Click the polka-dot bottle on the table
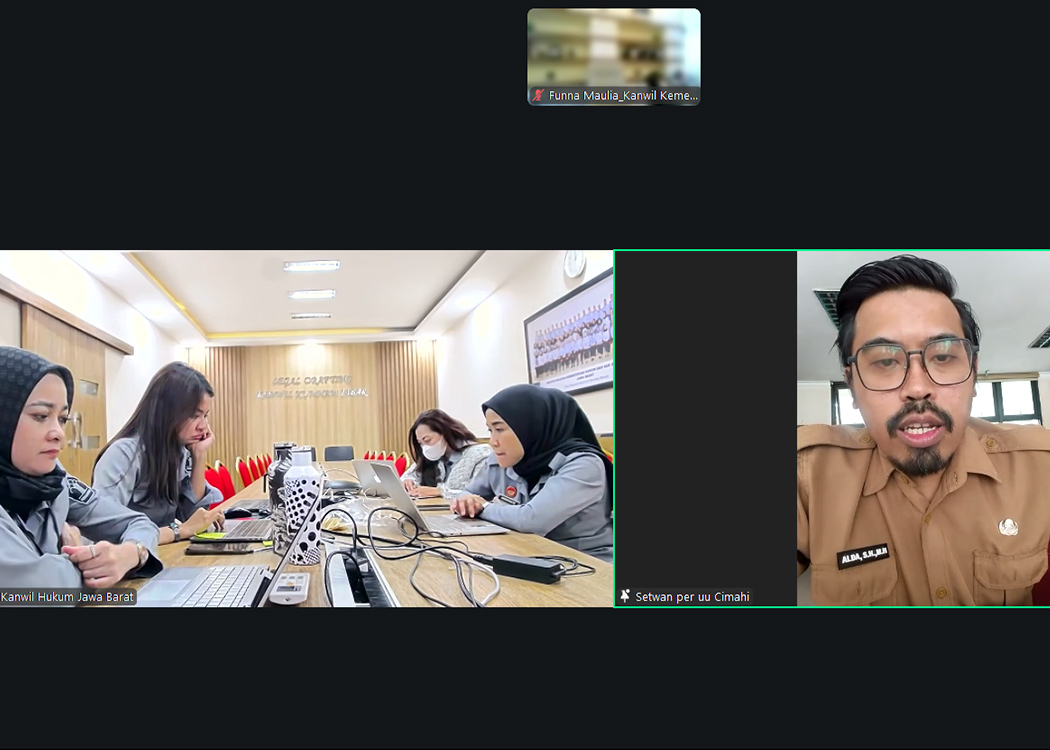Screen dimensions: 1050x750 303,515
